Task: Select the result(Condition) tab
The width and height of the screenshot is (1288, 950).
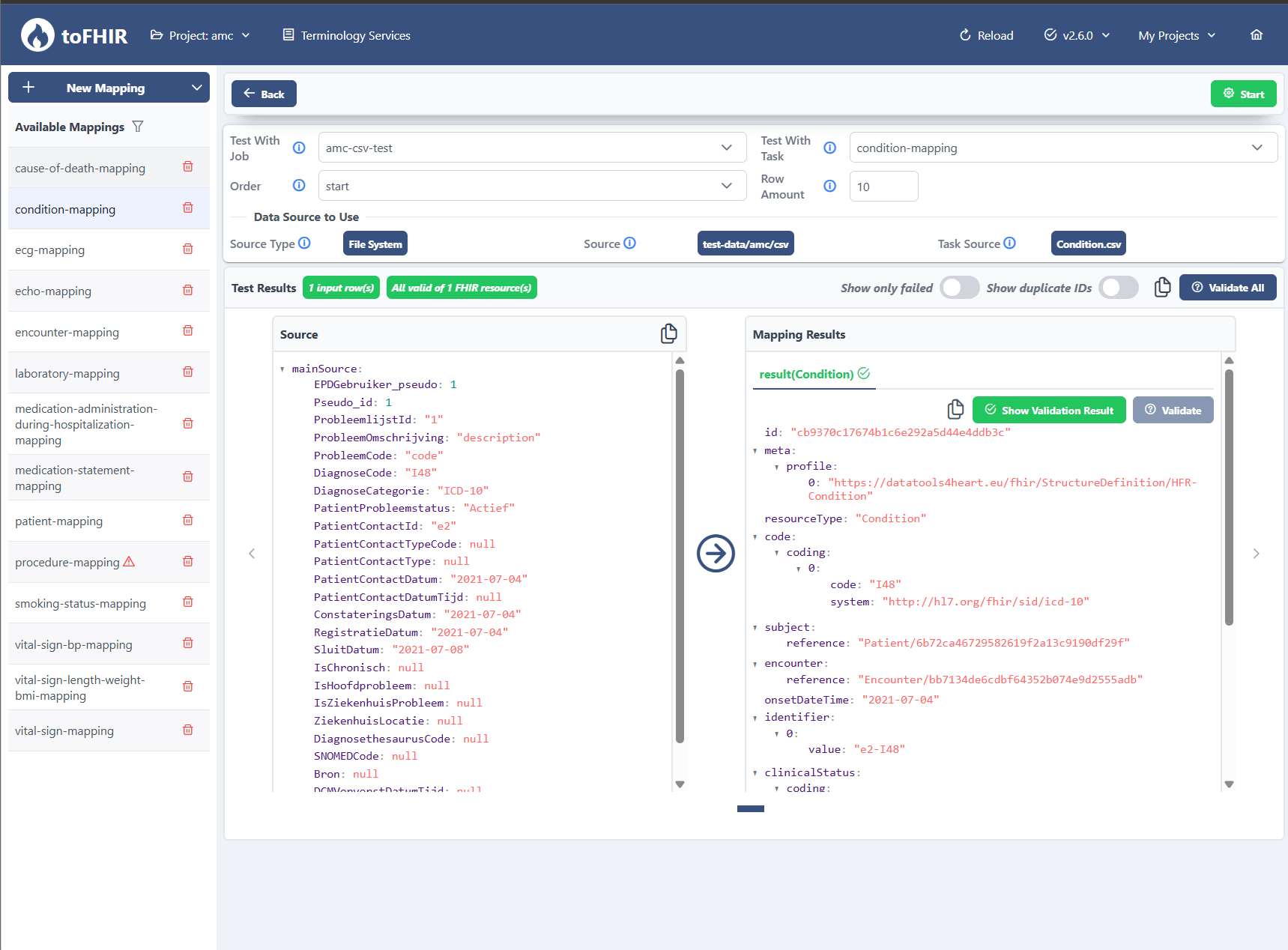Action: click(813, 374)
